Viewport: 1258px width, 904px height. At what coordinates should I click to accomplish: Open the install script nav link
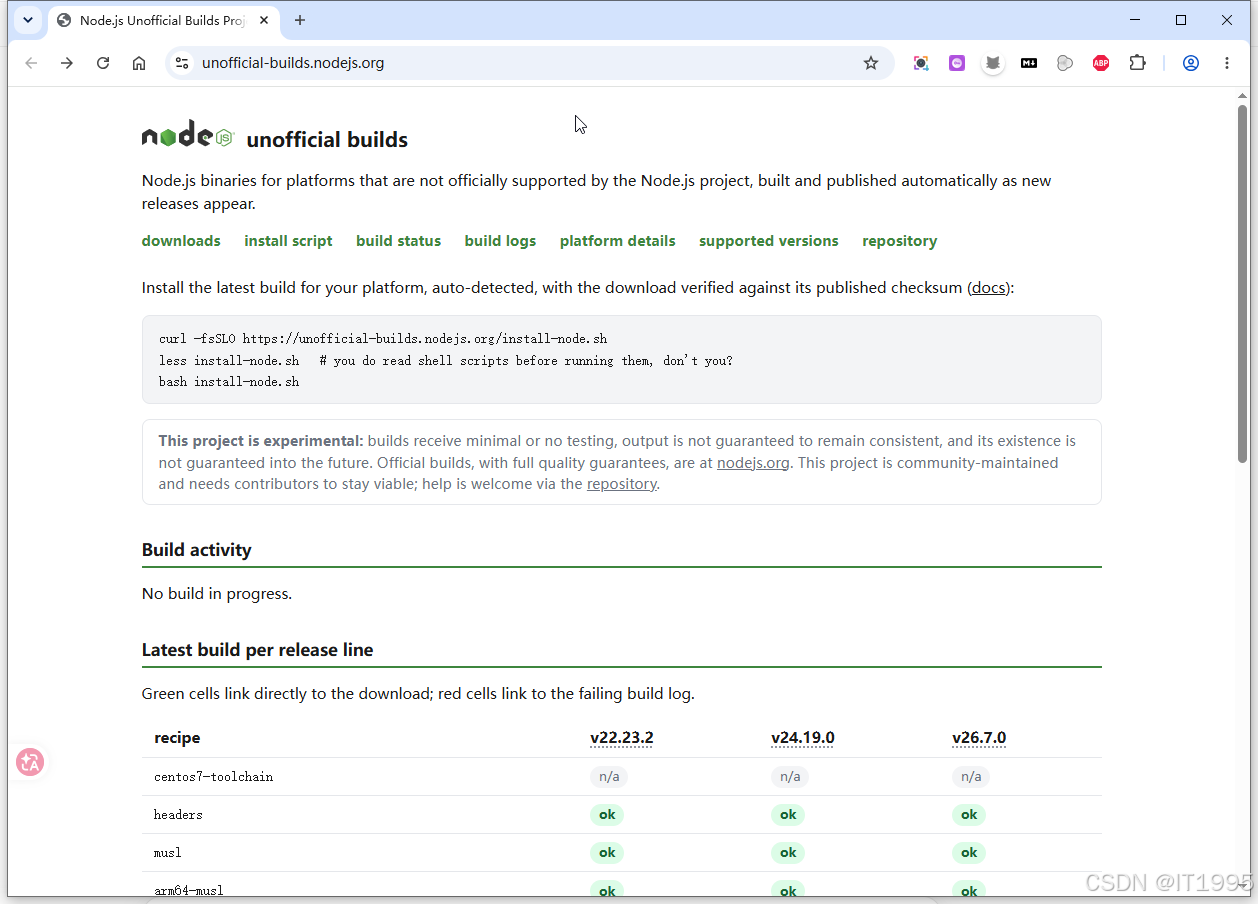(x=288, y=241)
